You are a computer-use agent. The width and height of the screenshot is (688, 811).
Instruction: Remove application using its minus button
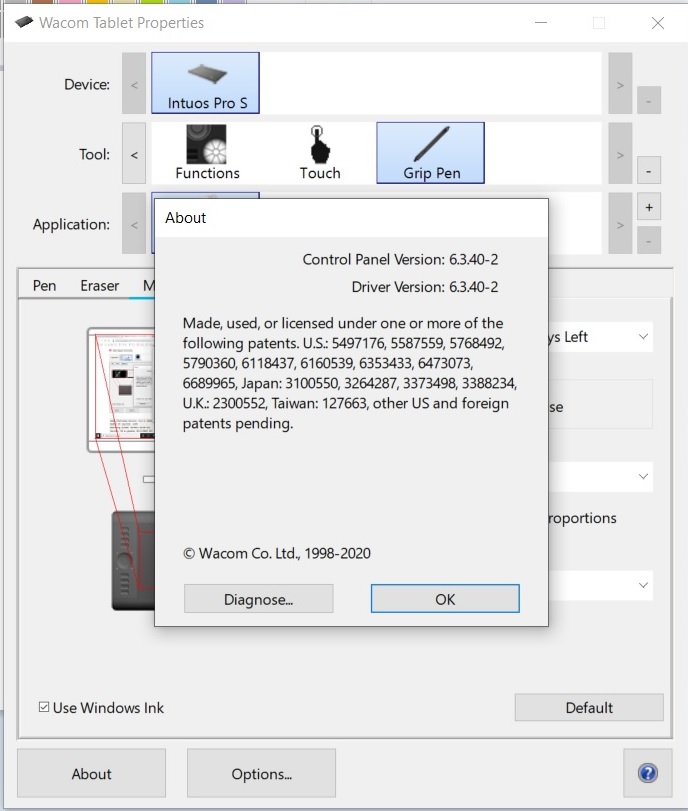[649, 241]
